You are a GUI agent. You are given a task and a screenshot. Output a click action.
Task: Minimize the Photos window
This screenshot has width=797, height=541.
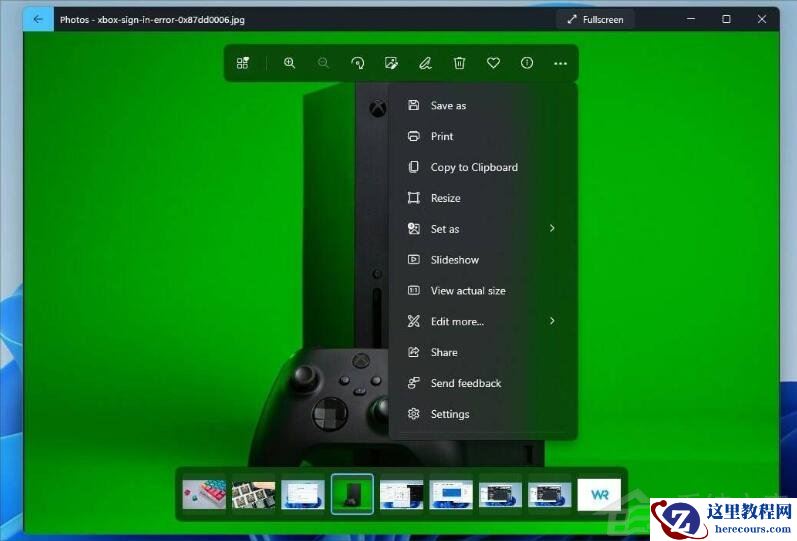point(691,19)
